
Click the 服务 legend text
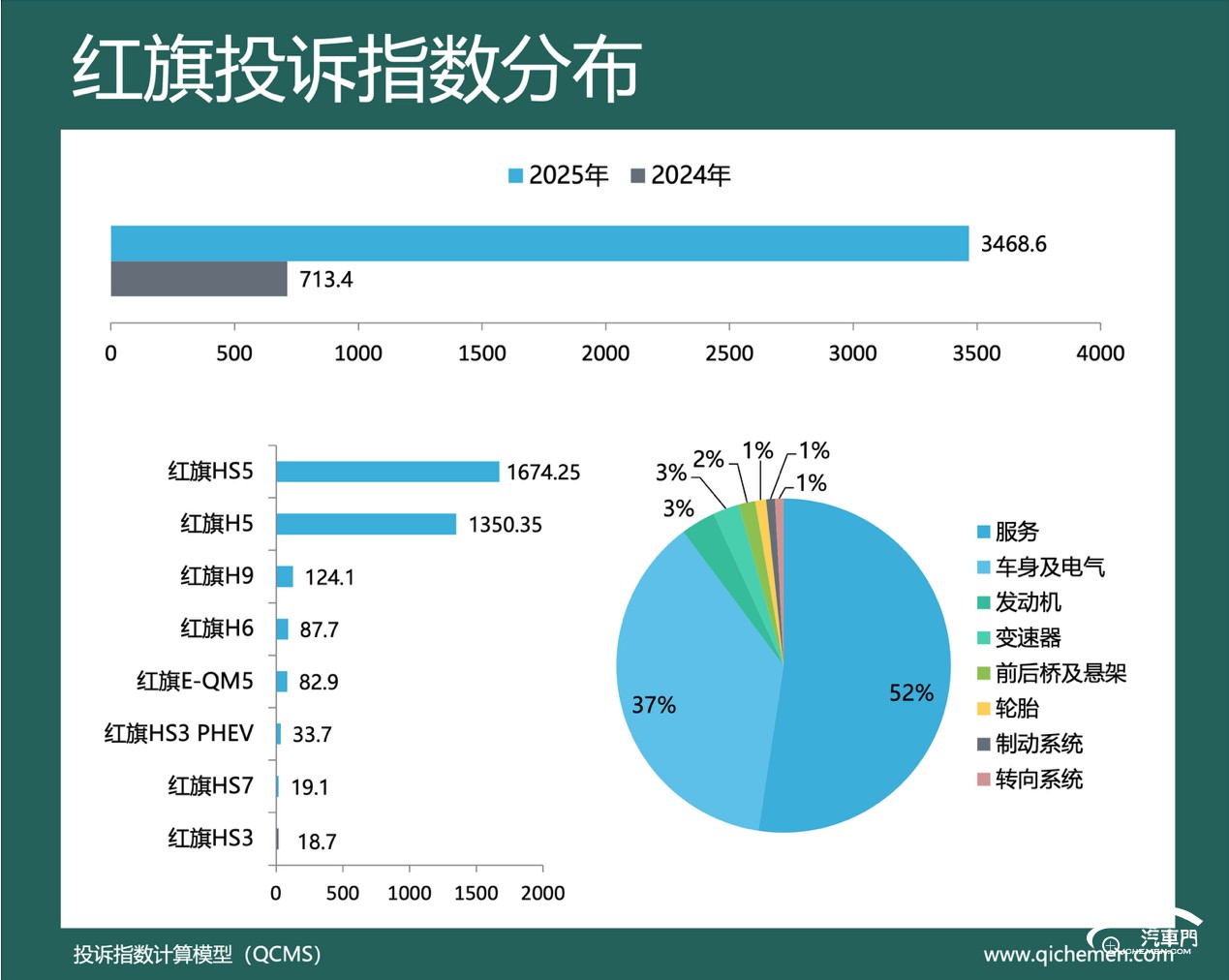(x=1017, y=532)
